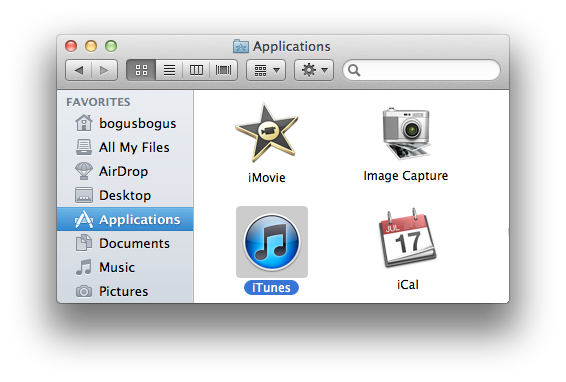Image resolution: width=566 pixels, height=382 pixels.
Task: Go forward with the right arrow button
Action: 105,70
